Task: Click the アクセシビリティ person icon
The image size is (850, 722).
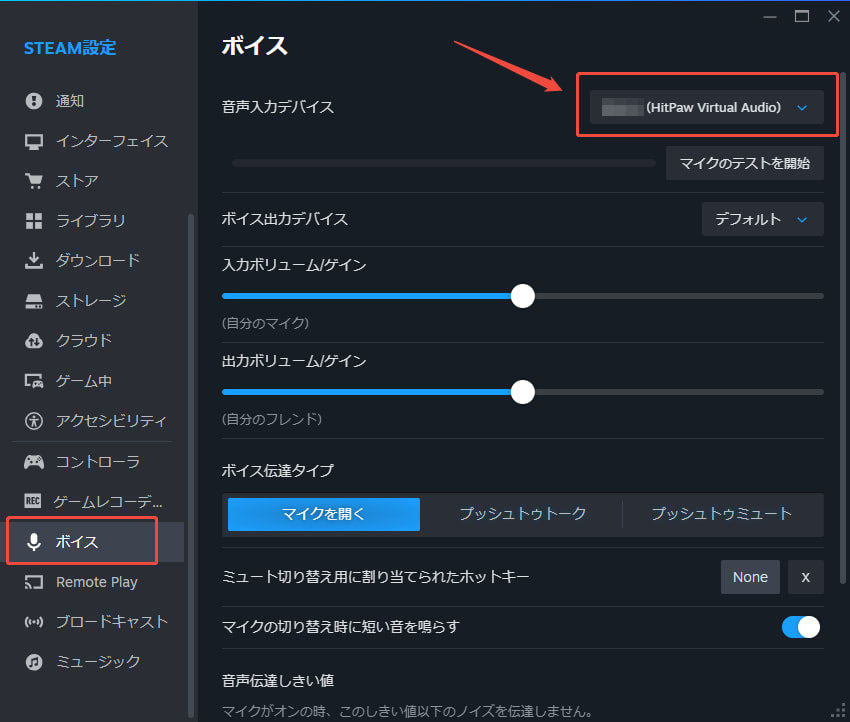Action: pos(34,421)
